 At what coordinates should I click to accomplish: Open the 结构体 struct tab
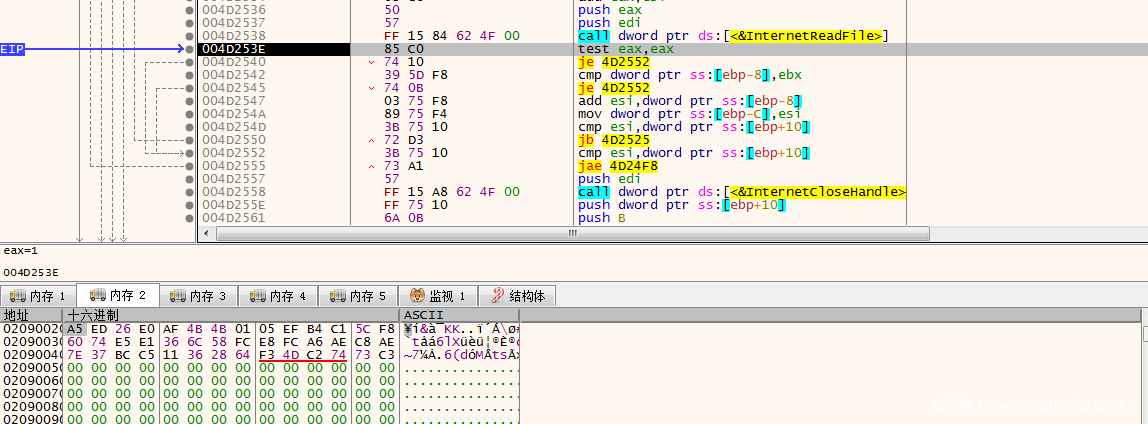518,296
